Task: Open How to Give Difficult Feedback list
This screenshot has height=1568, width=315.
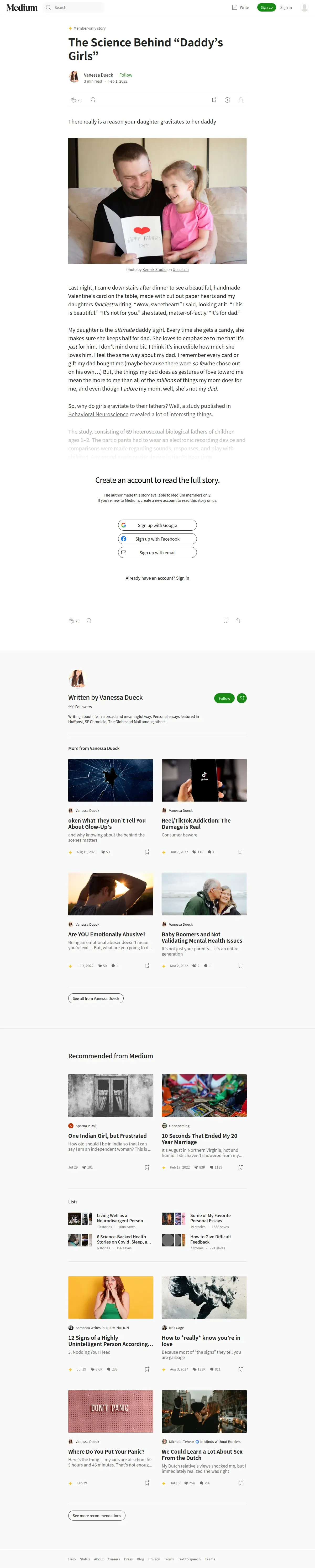Action: pos(210,1239)
